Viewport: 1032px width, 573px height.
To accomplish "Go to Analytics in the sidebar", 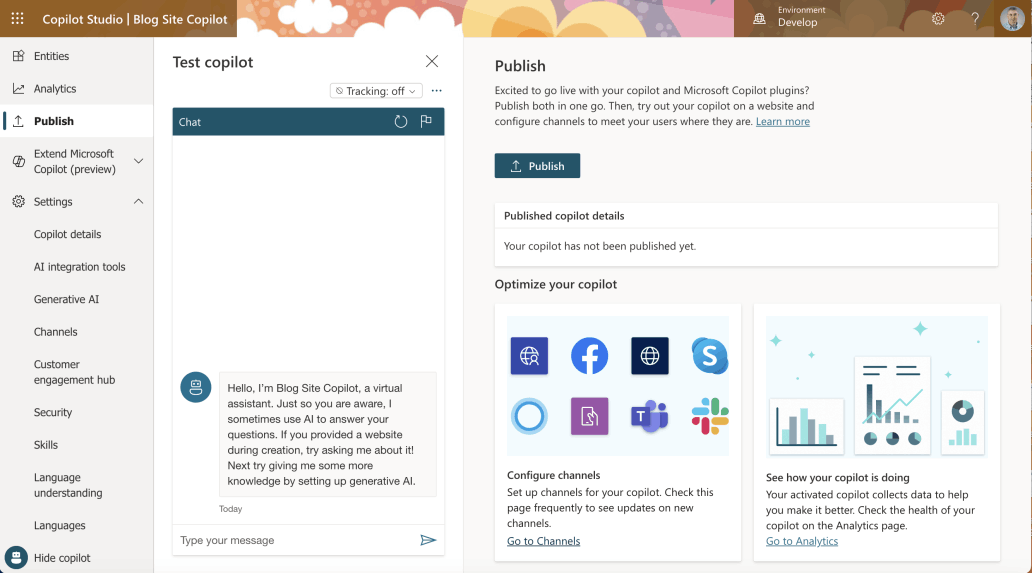I will (x=55, y=89).
